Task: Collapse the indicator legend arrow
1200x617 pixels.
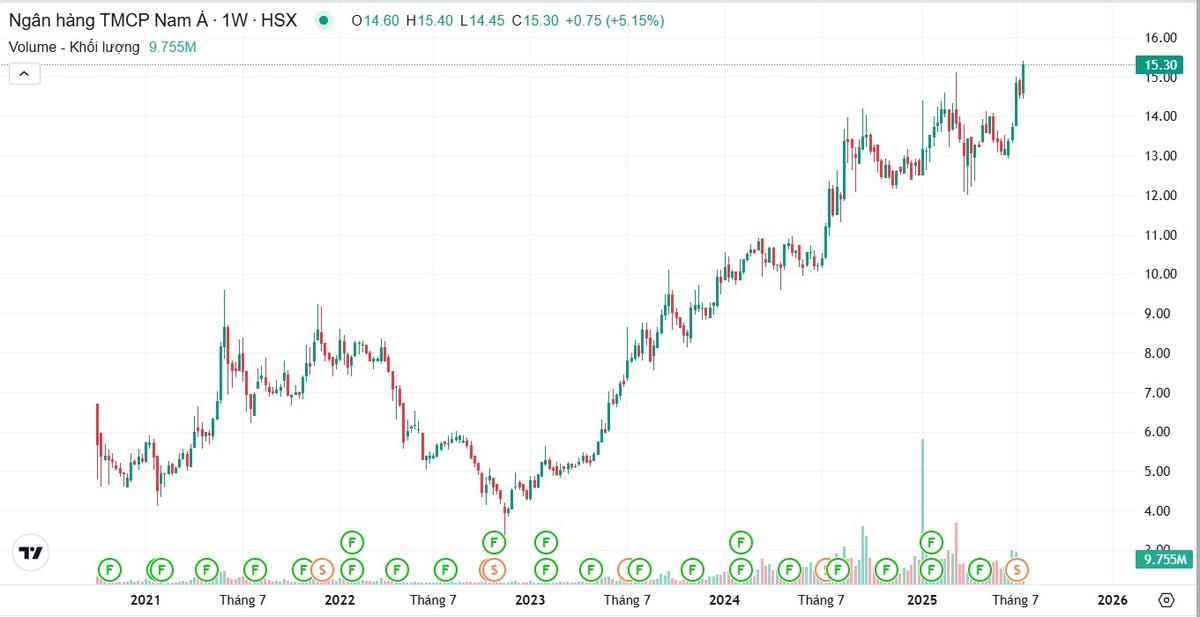Action: click(x=25, y=73)
